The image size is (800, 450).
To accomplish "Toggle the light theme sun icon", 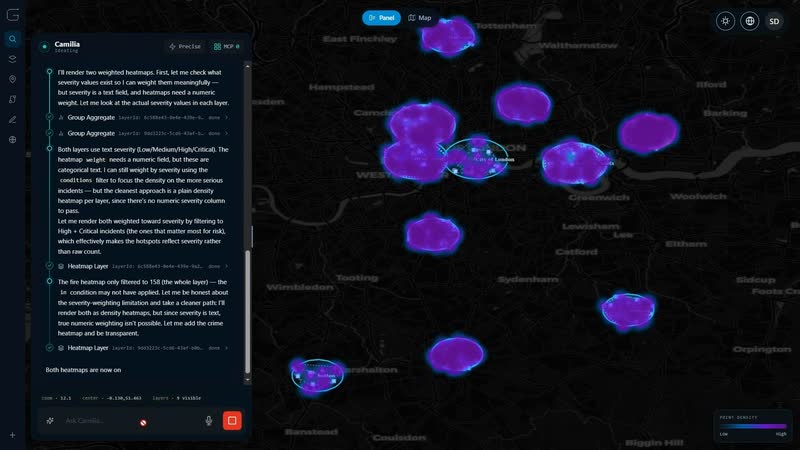I will point(725,21).
